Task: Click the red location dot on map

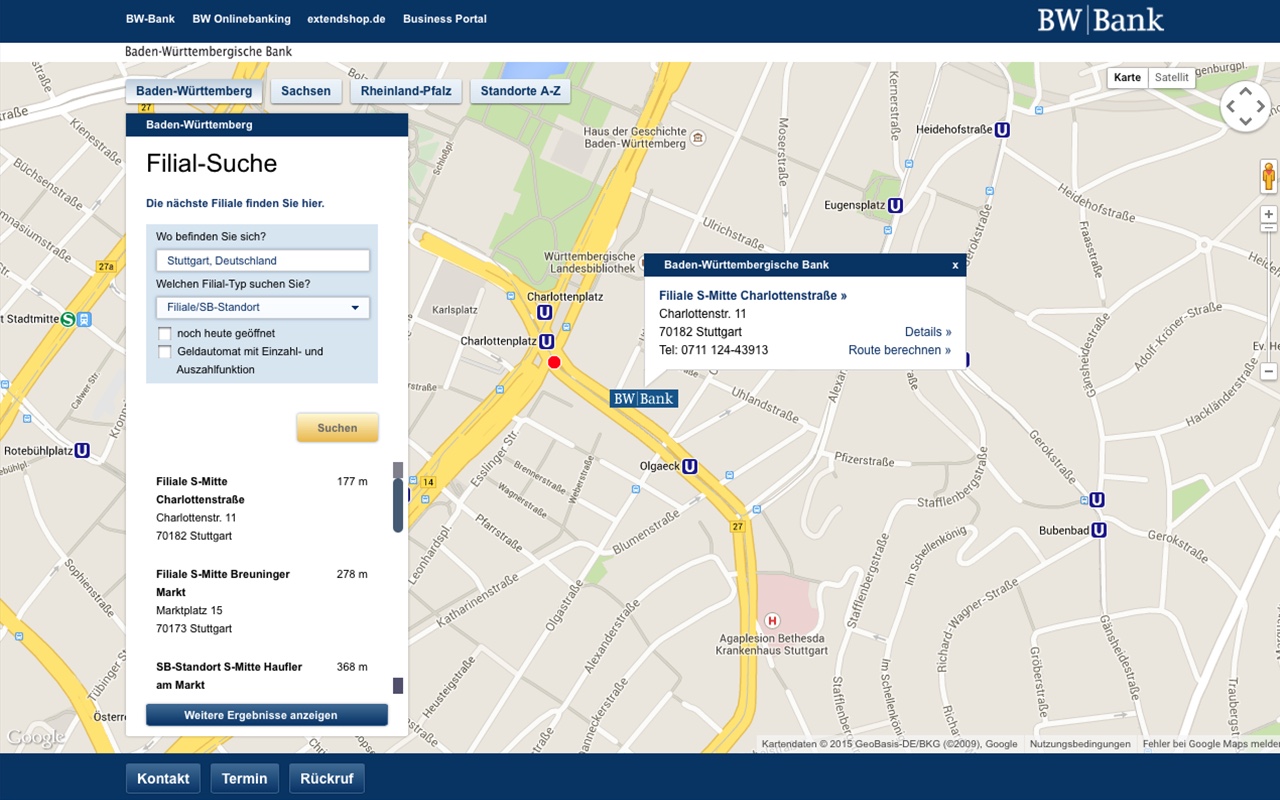Action: (554, 363)
